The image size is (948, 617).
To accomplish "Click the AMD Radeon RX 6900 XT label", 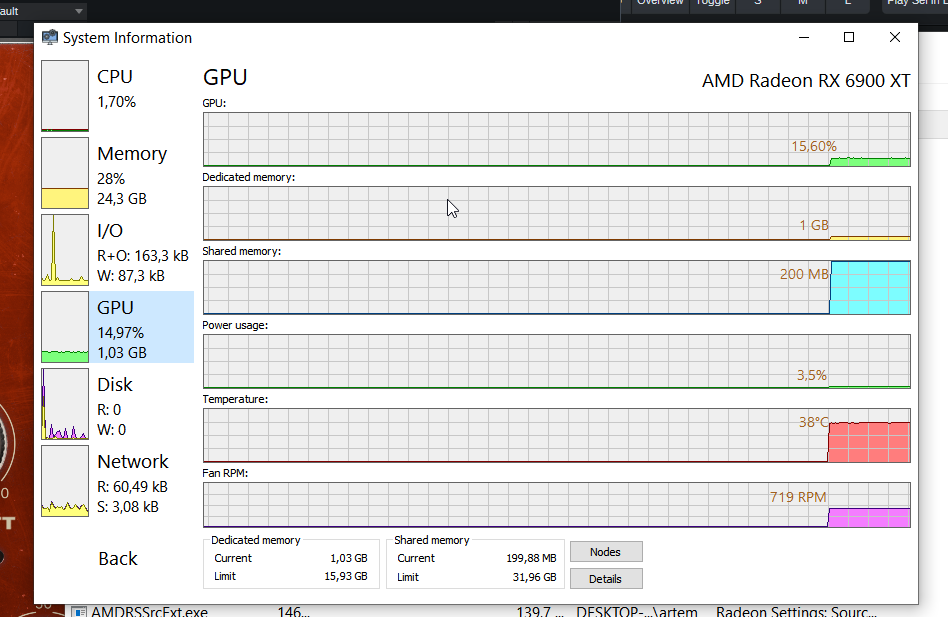I will (x=806, y=80).
